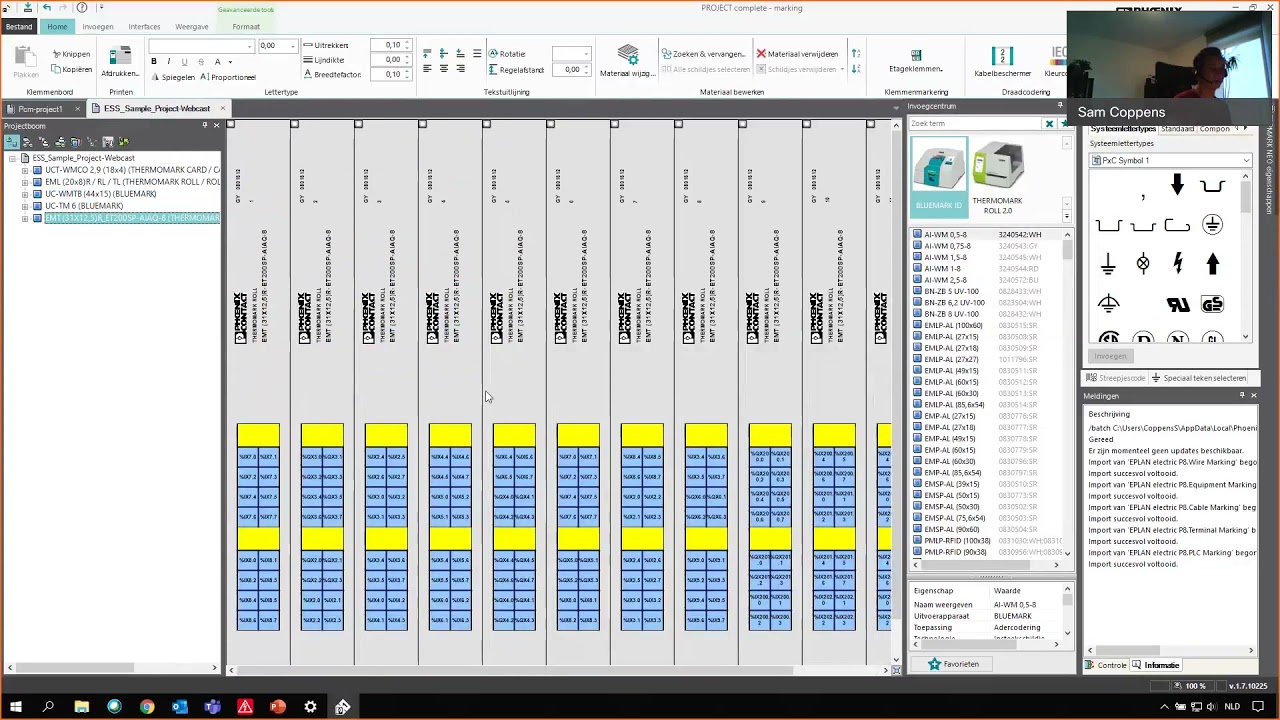The image size is (1280, 720).
Task: Click the Streepjescode button
Action: coord(1115,378)
